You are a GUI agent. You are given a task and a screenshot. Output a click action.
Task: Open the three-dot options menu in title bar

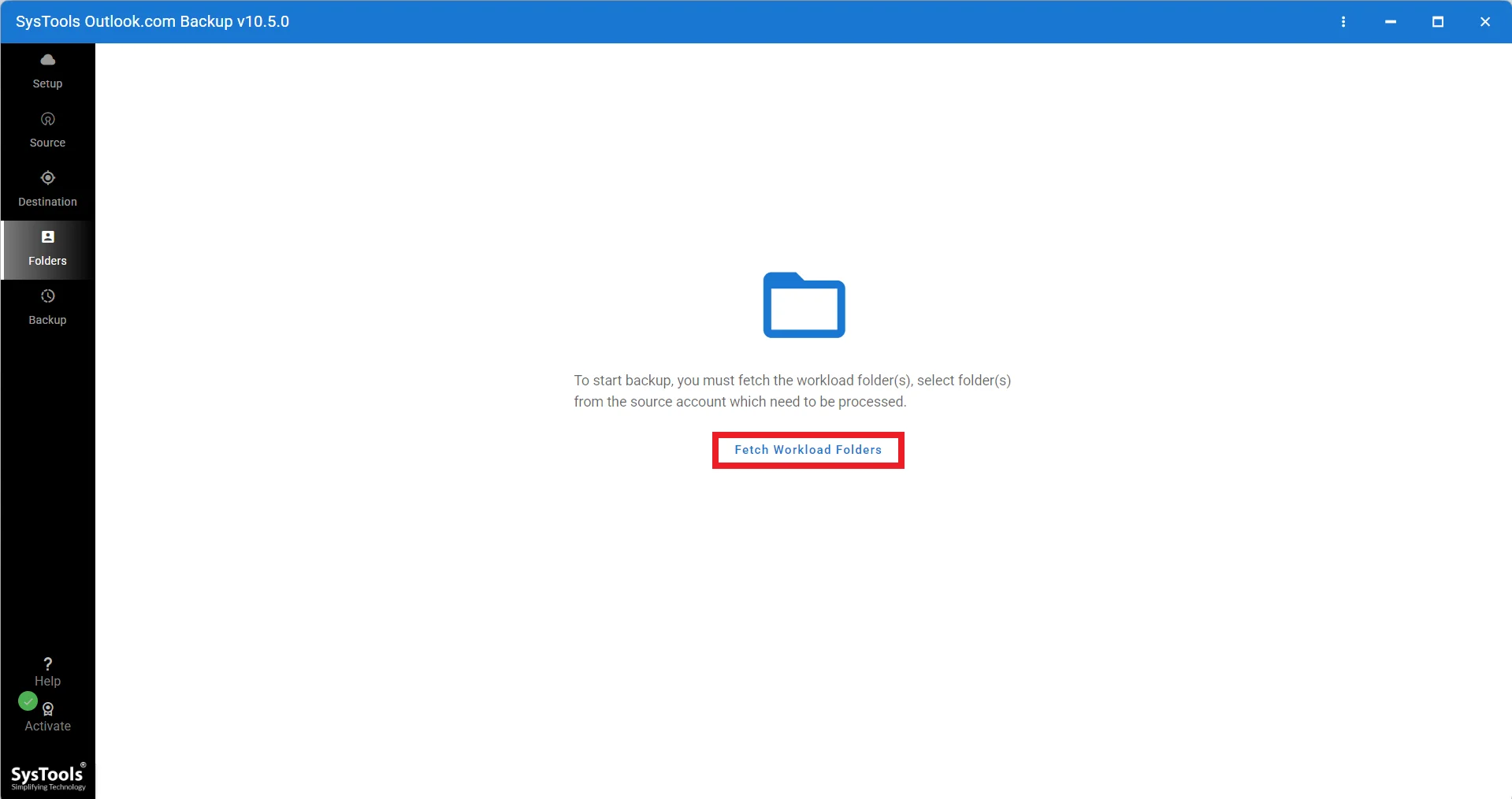pyautogui.click(x=1343, y=22)
